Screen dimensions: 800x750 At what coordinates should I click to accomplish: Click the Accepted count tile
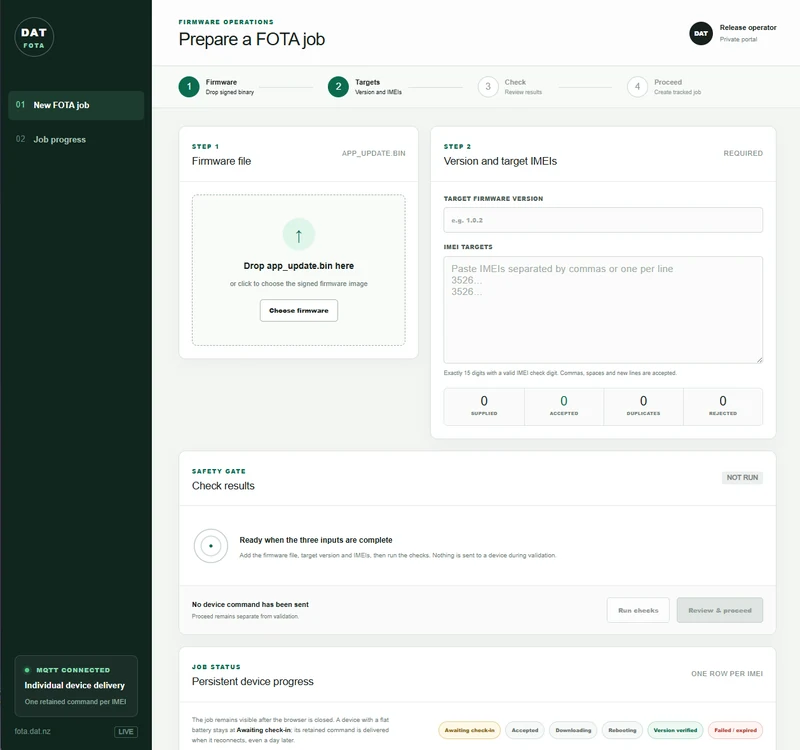pyautogui.click(x=564, y=407)
